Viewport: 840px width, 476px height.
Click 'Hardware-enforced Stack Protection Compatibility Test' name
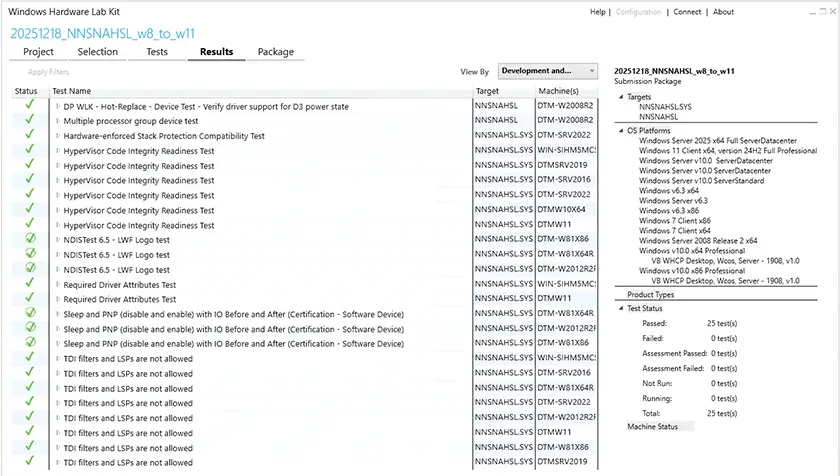164,136
